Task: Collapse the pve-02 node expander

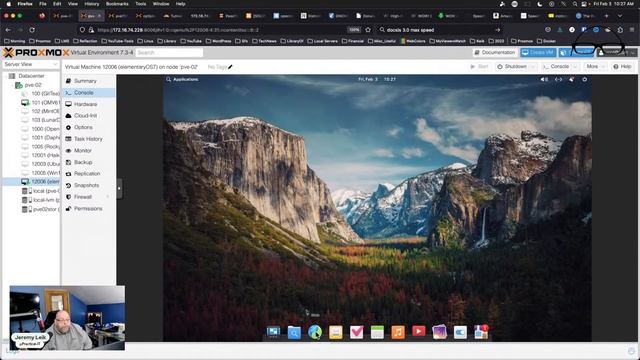Action: [13, 85]
